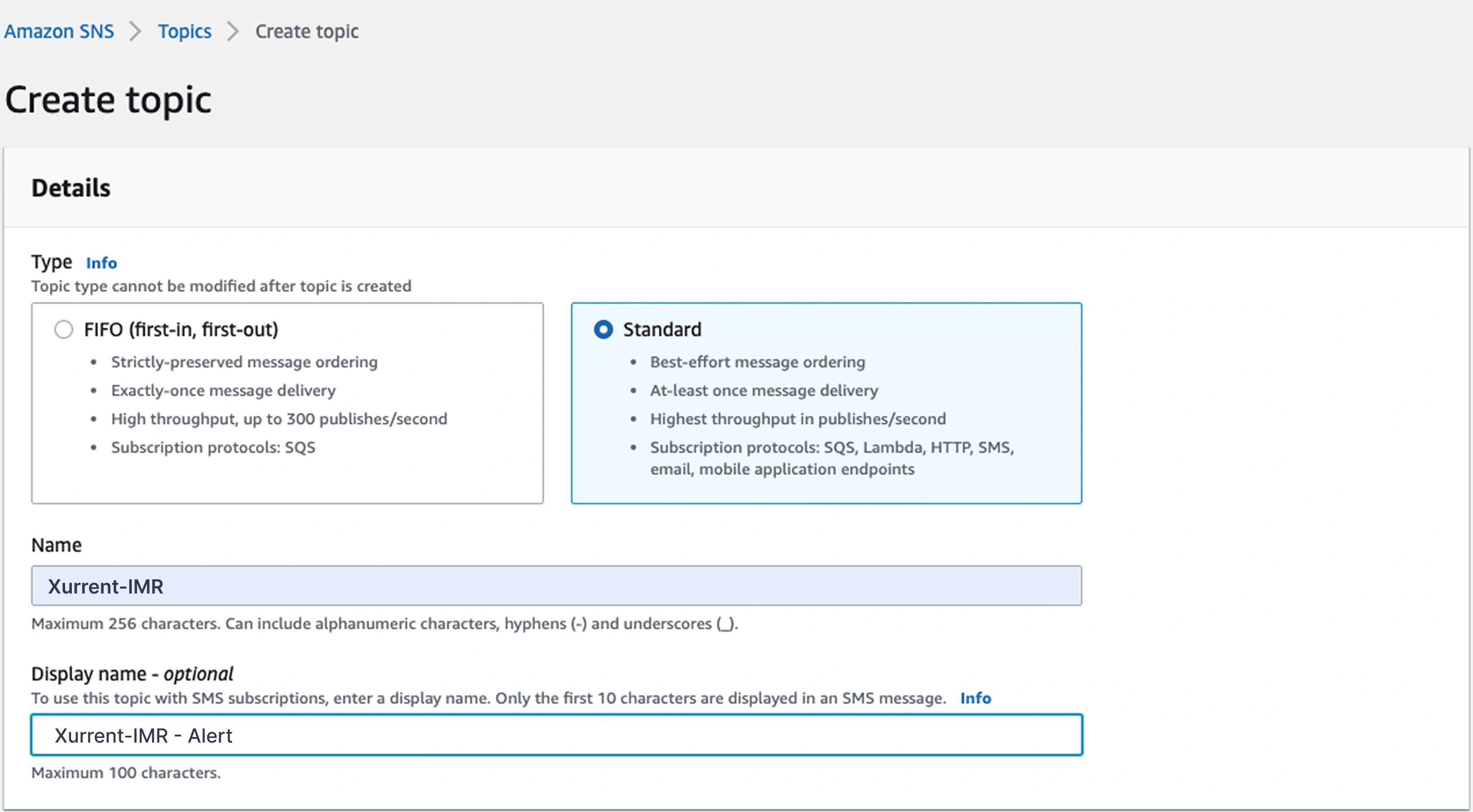Click FIFO card's Subscription protocols: SQS line
This screenshot has width=1473, height=812.
pos(212,447)
